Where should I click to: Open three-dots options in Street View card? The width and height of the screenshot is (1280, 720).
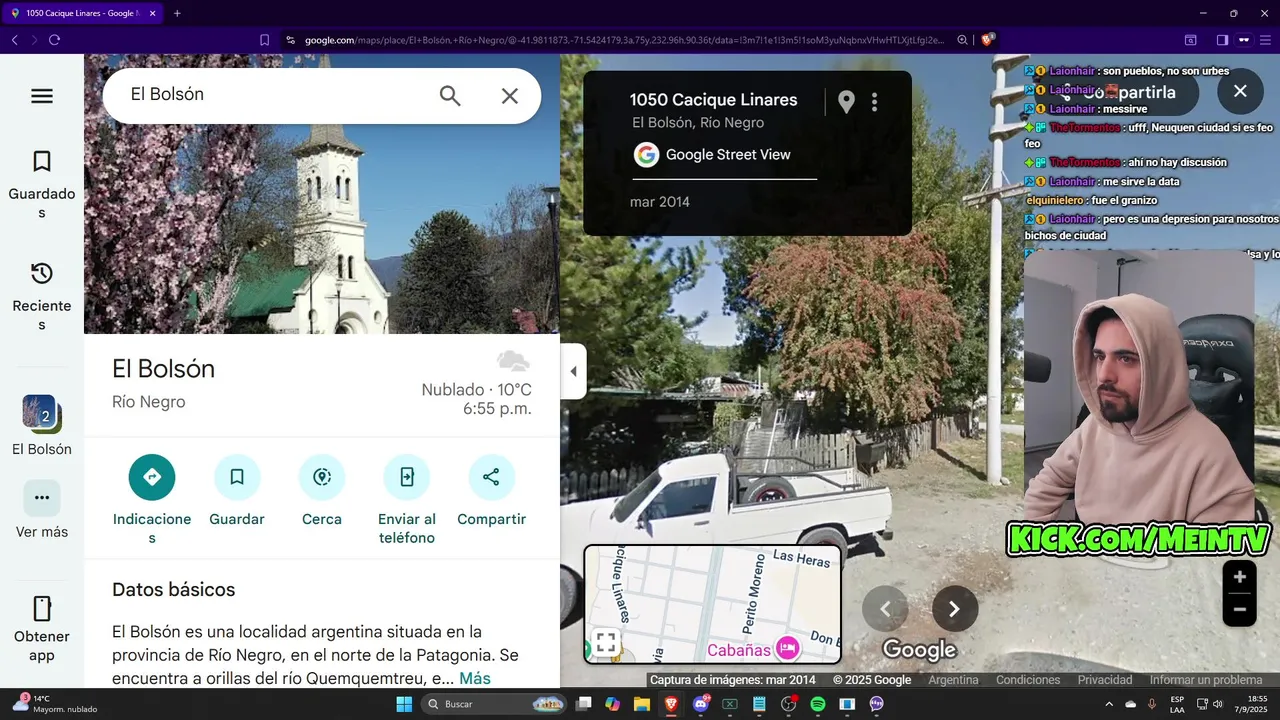click(874, 102)
